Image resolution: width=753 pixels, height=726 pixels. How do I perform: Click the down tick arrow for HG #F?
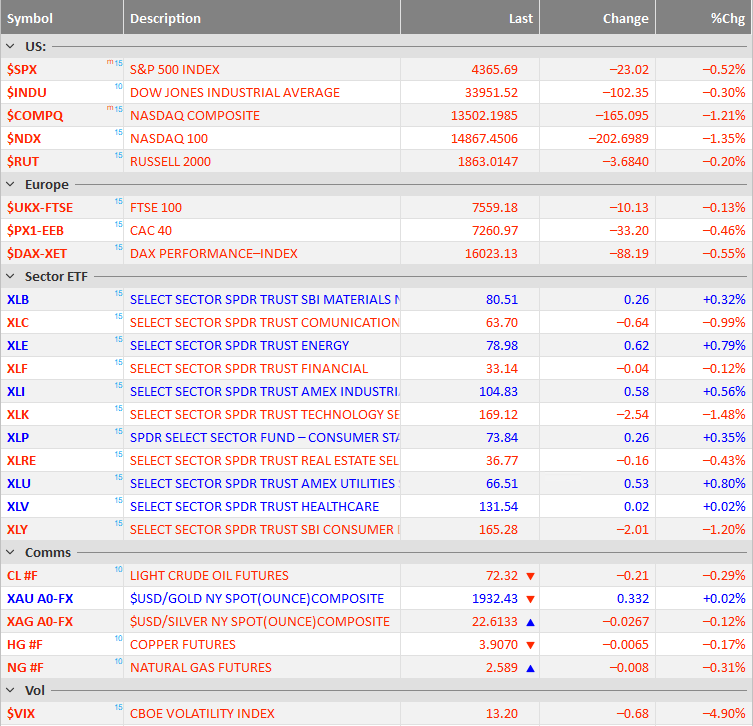(530, 645)
